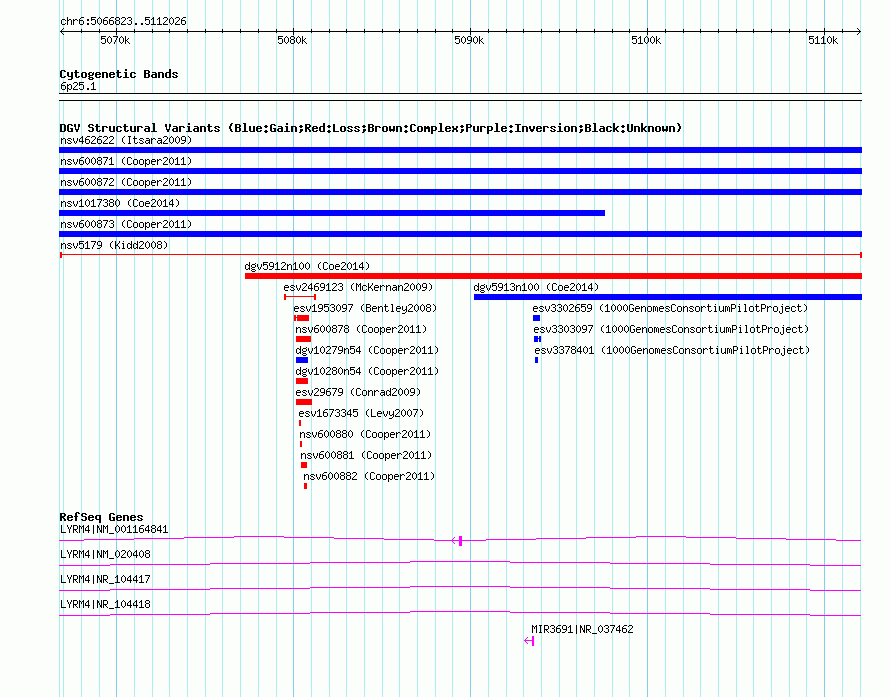The image size is (890, 697).
Task: Open the dgv5912n100 (Coe2014) label
Action: click(x=307, y=266)
